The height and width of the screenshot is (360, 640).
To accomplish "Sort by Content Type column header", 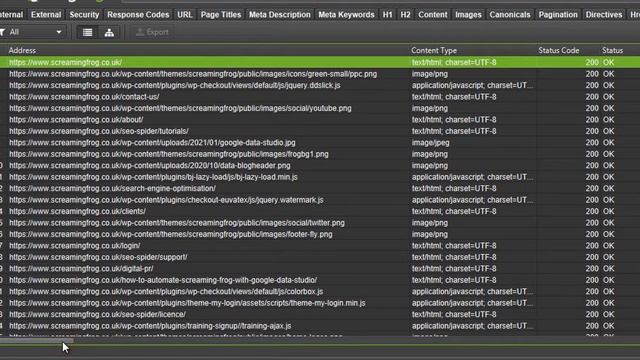I will point(434,51).
